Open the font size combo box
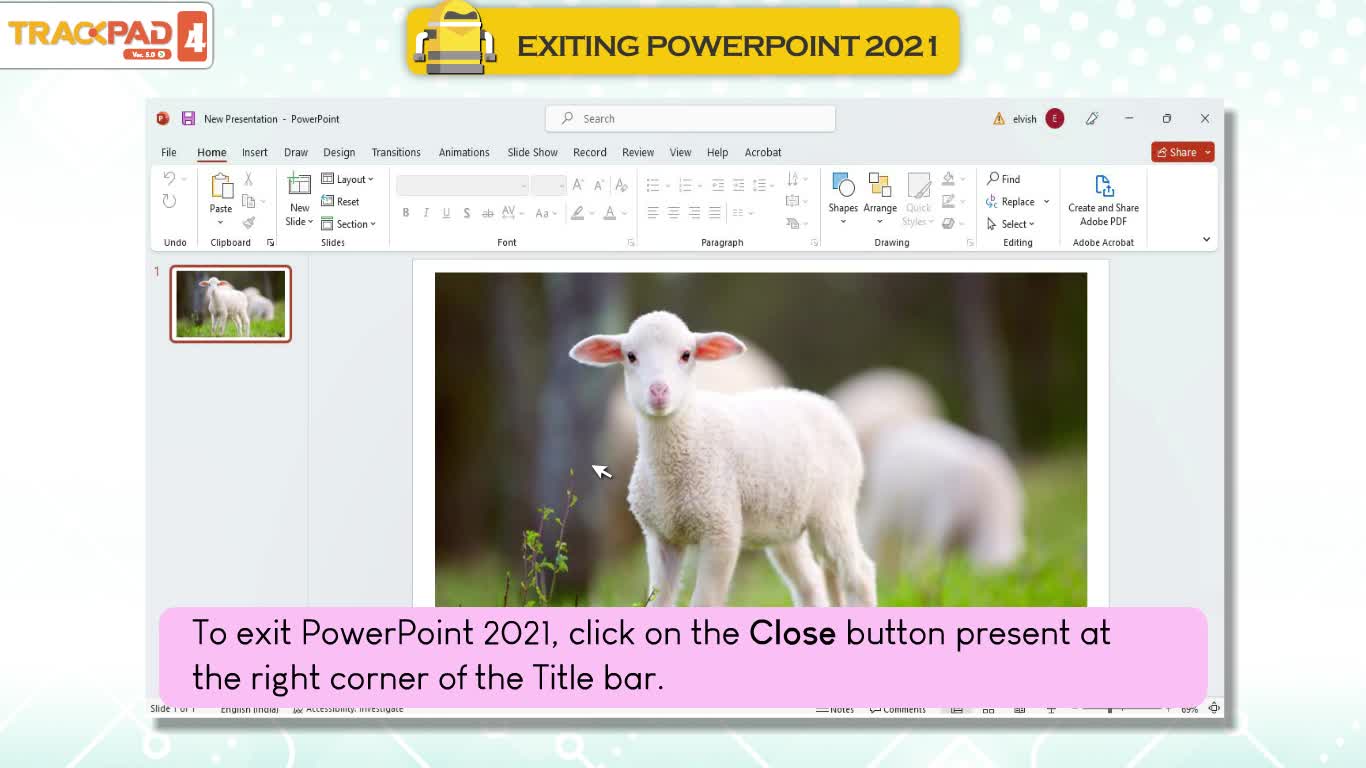 [x=549, y=185]
